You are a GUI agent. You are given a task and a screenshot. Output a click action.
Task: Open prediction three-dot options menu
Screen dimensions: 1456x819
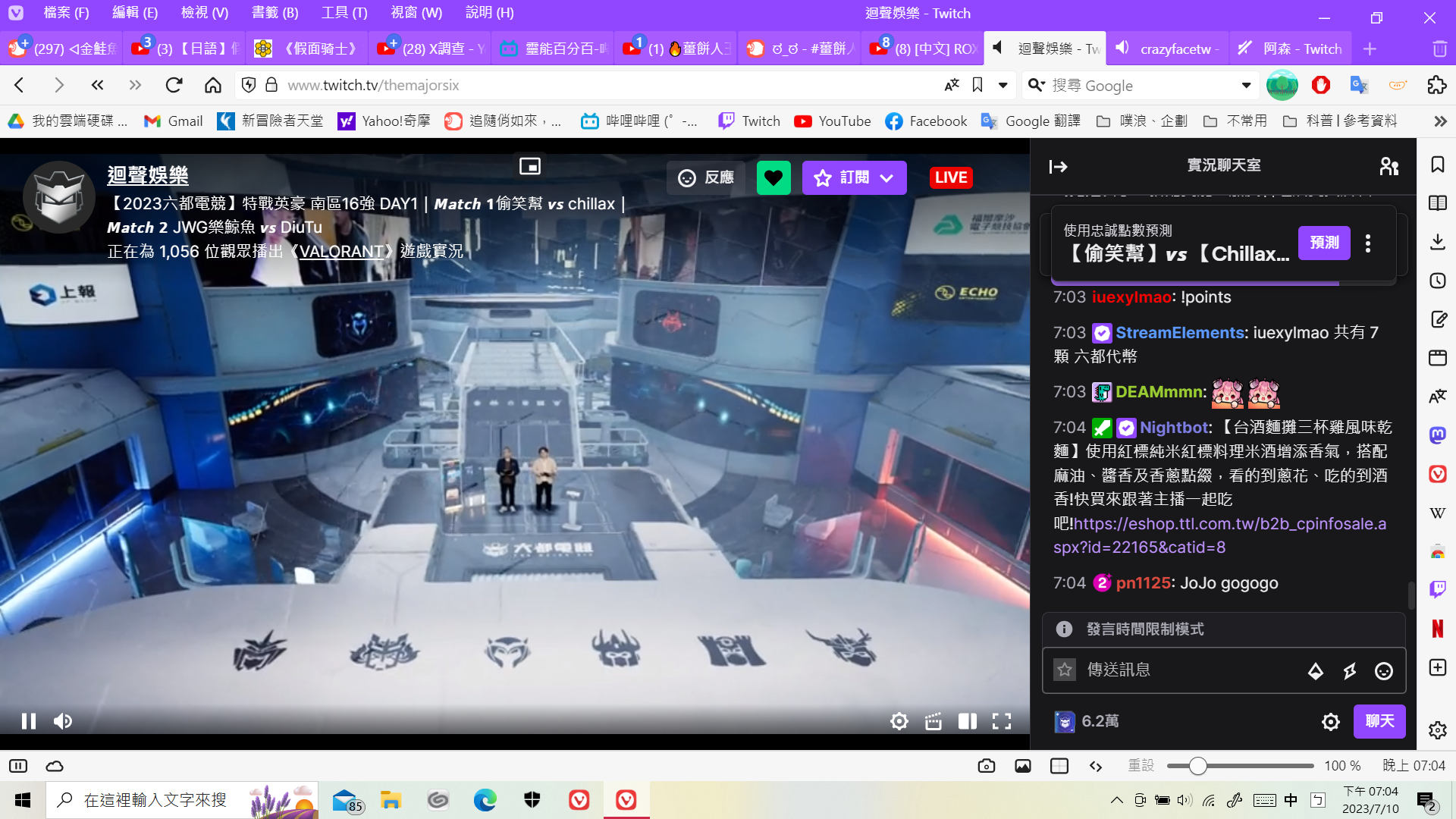1368,243
